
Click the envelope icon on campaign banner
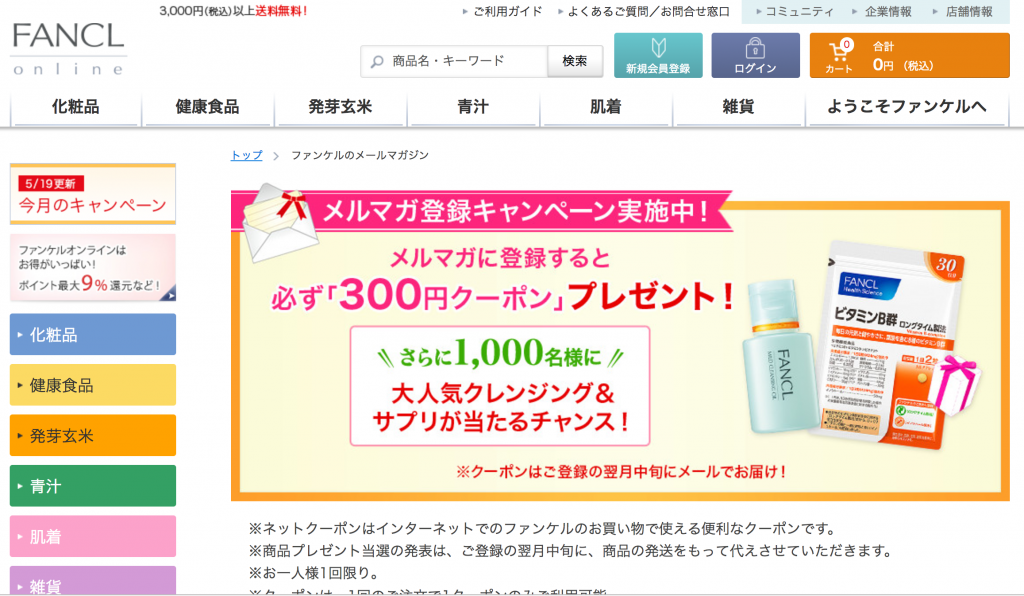278,222
